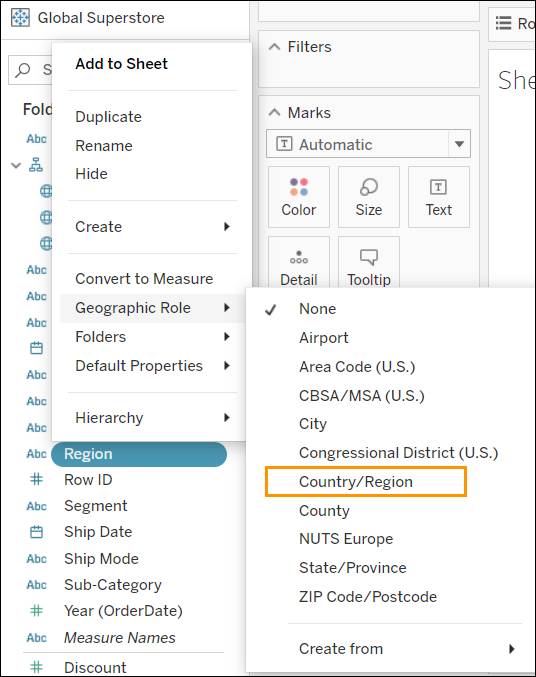The height and width of the screenshot is (677, 536).
Task: Select CBSA/MSA (U.S.) role
Action: tap(362, 395)
